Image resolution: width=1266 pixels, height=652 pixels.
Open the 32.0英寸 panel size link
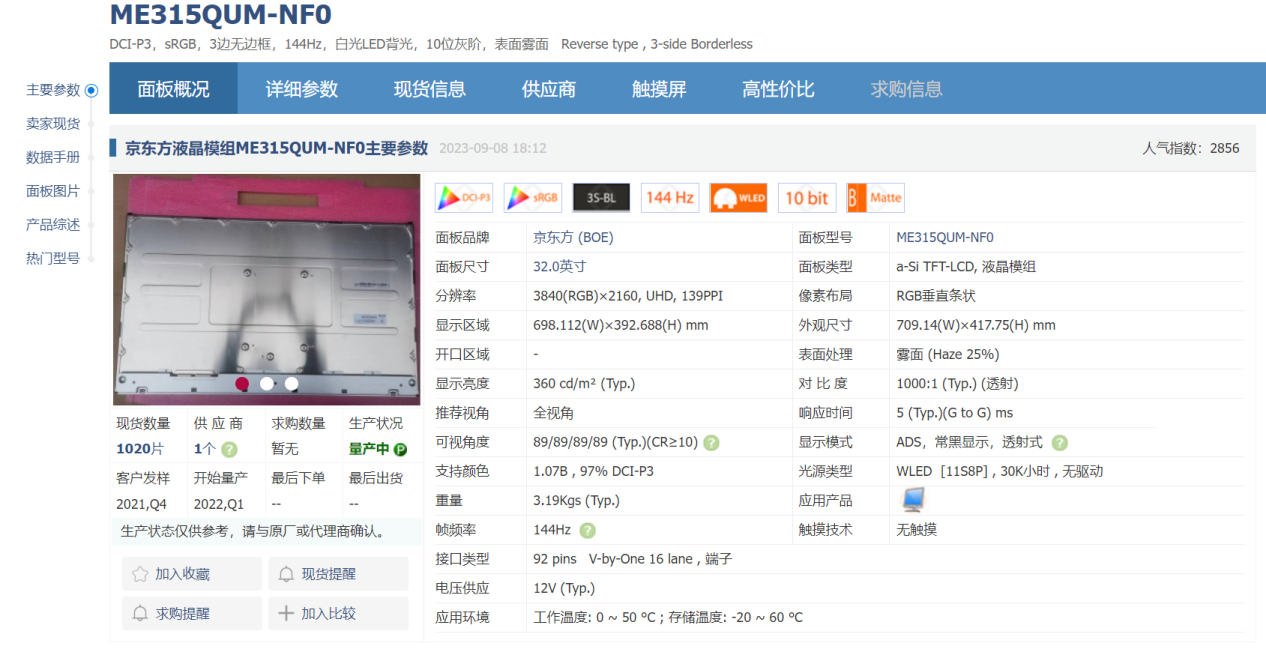pyautogui.click(x=560, y=267)
